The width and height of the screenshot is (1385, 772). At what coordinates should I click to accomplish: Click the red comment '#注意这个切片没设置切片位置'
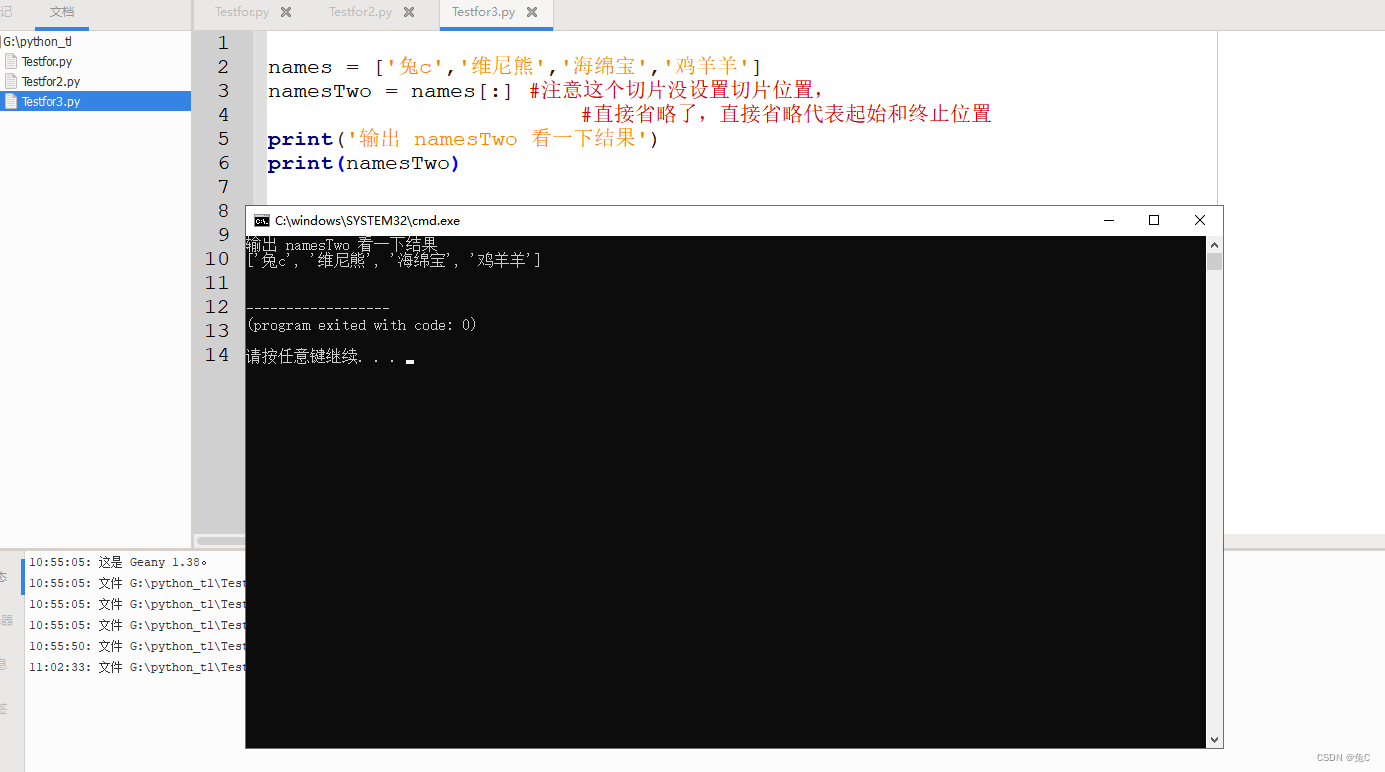pyautogui.click(x=677, y=91)
